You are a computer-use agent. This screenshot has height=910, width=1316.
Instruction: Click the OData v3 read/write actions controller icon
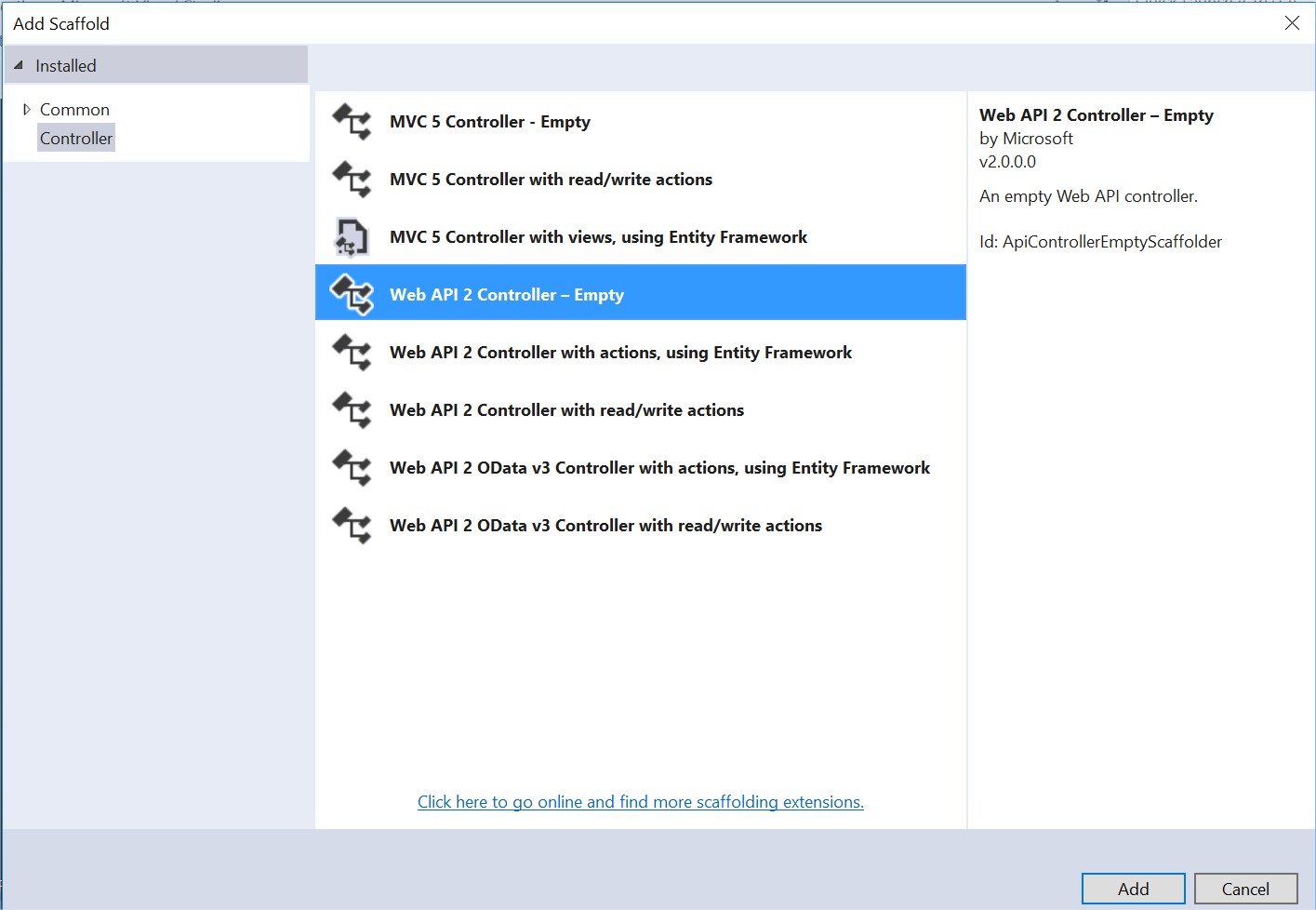(x=351, y=526)
